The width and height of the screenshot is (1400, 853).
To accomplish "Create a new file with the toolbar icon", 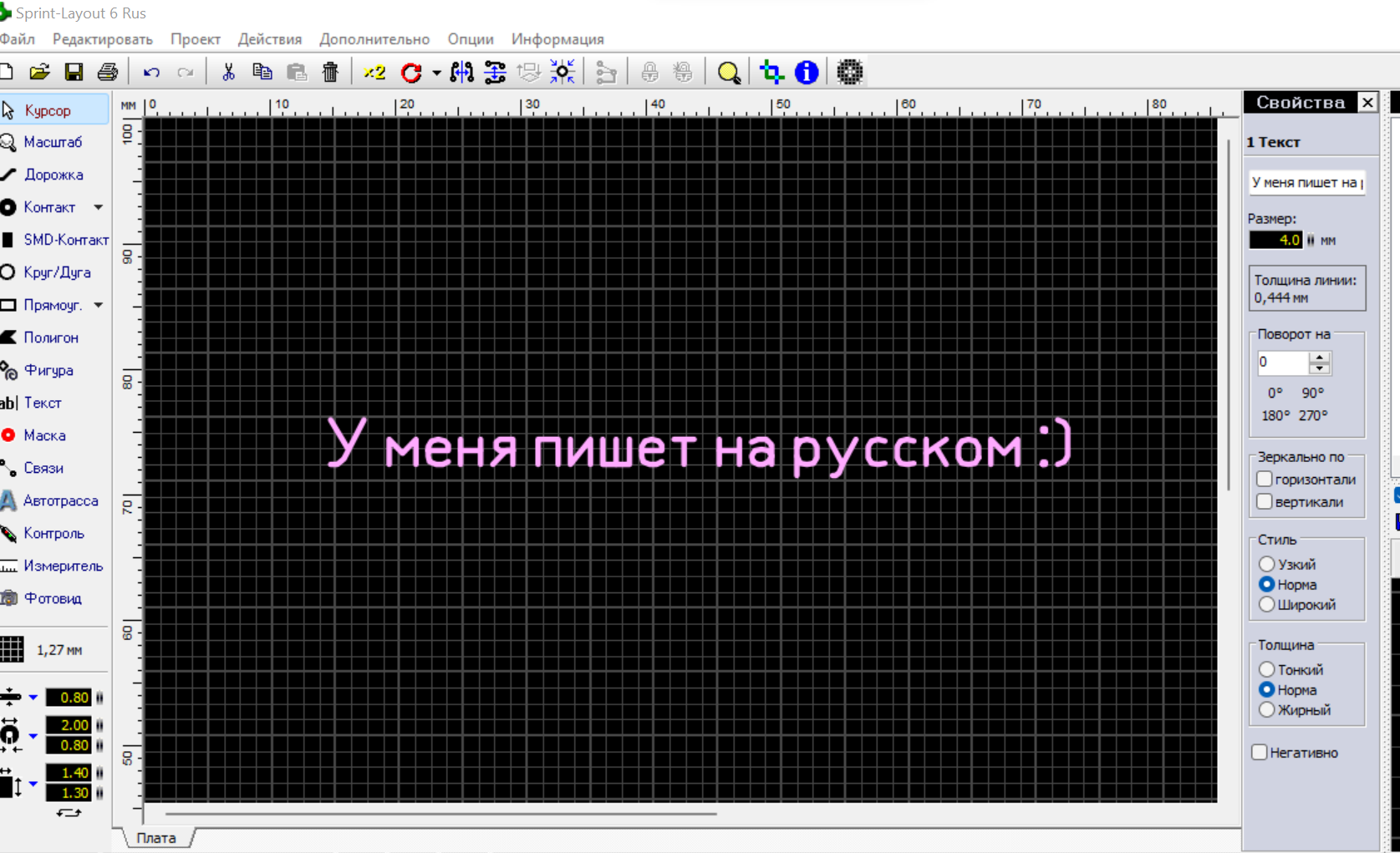I will 6,72.
